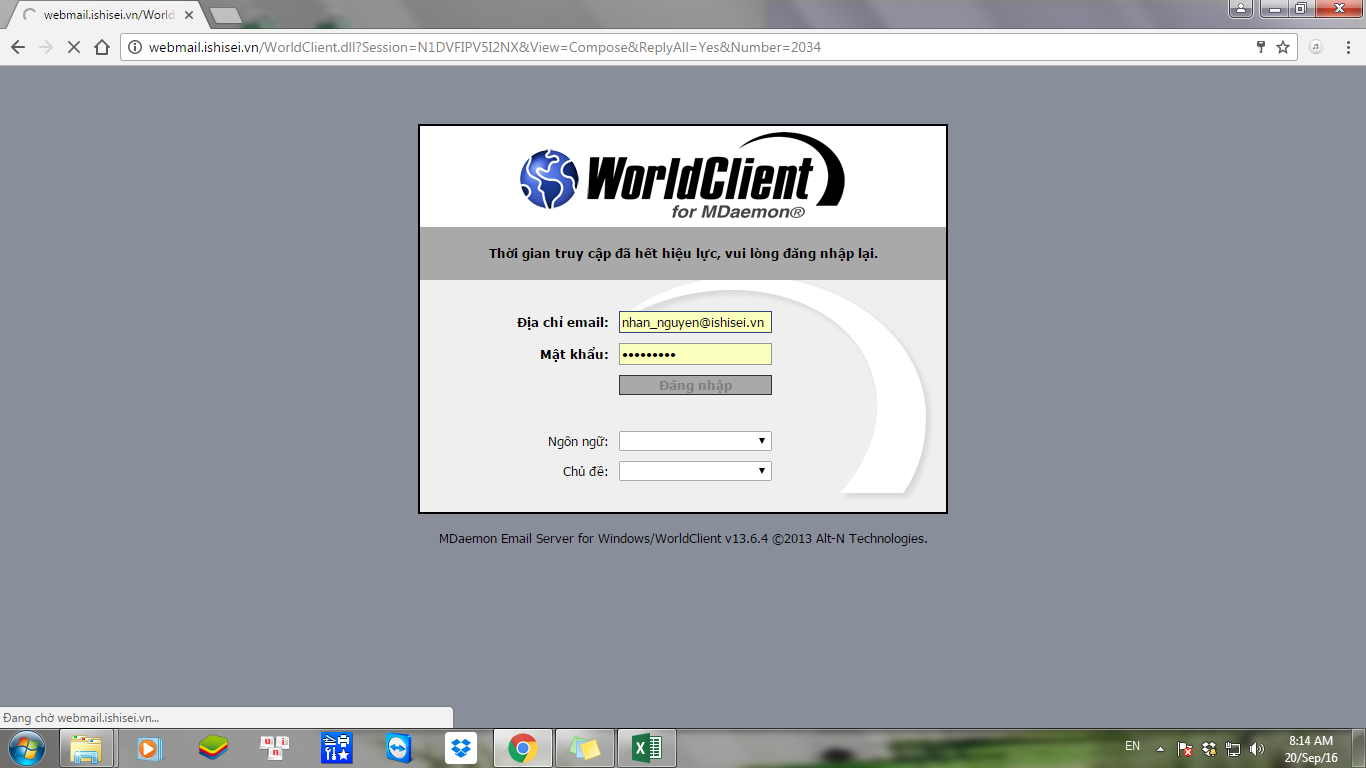Viewport: 1366px width, 768px height.
Task: Launch BlueStacks from the taskbar
Action: click(x=213, y=748)
